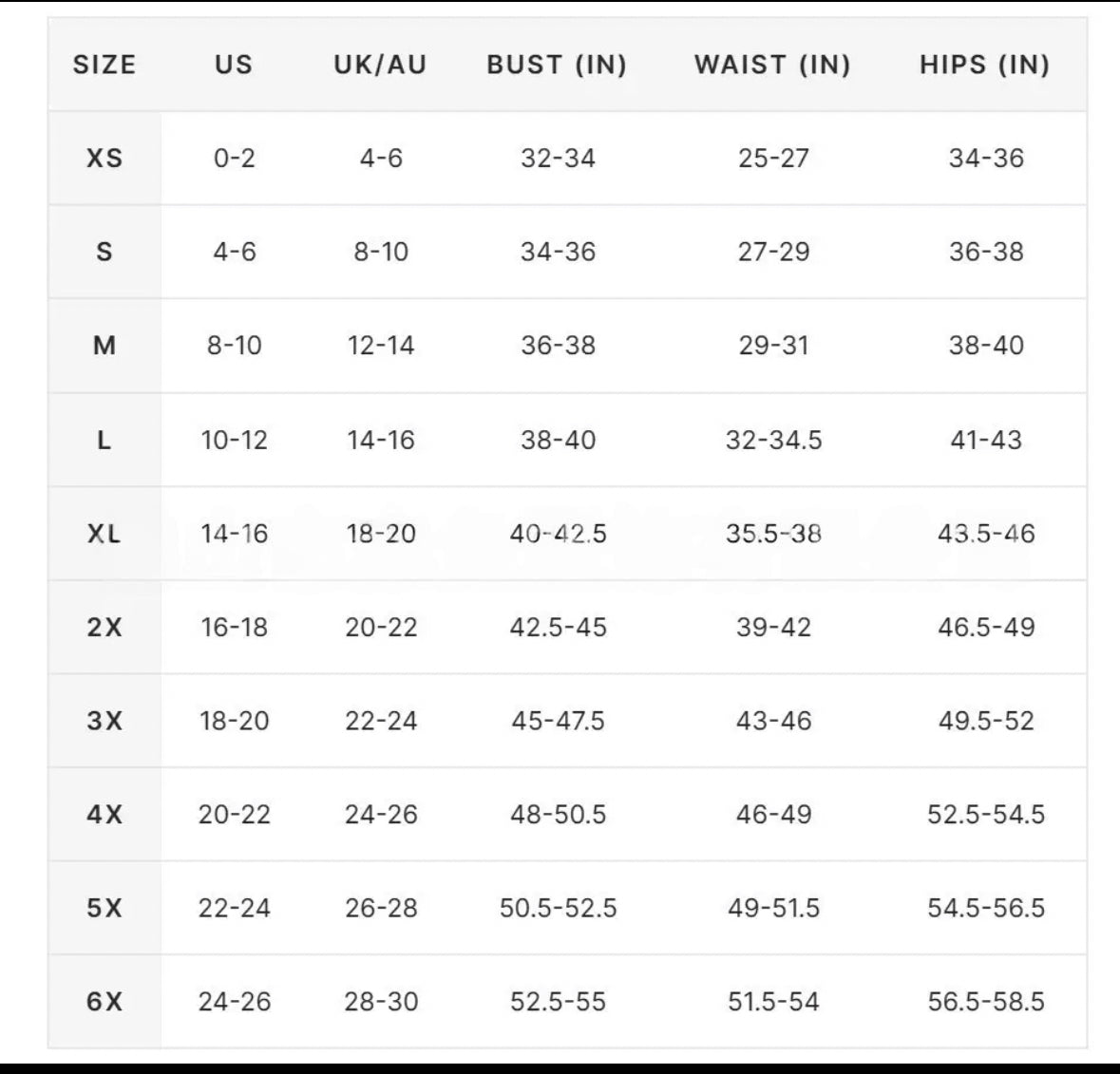1120x1074 pixels.
Task: Click hips value 56.5-58.5 in 6X row
Action: point(986,1002)
